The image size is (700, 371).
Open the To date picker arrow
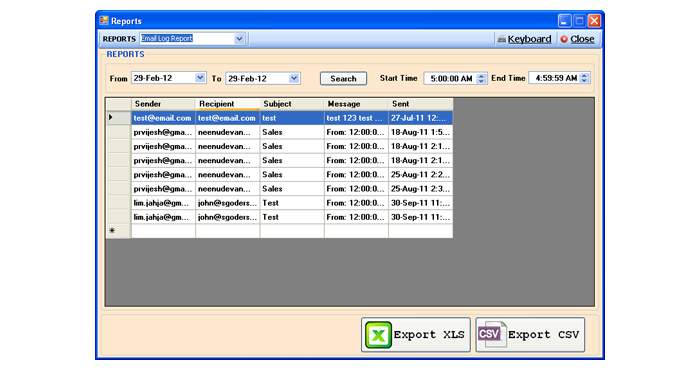pyautogui.click(x=294, y=78)
